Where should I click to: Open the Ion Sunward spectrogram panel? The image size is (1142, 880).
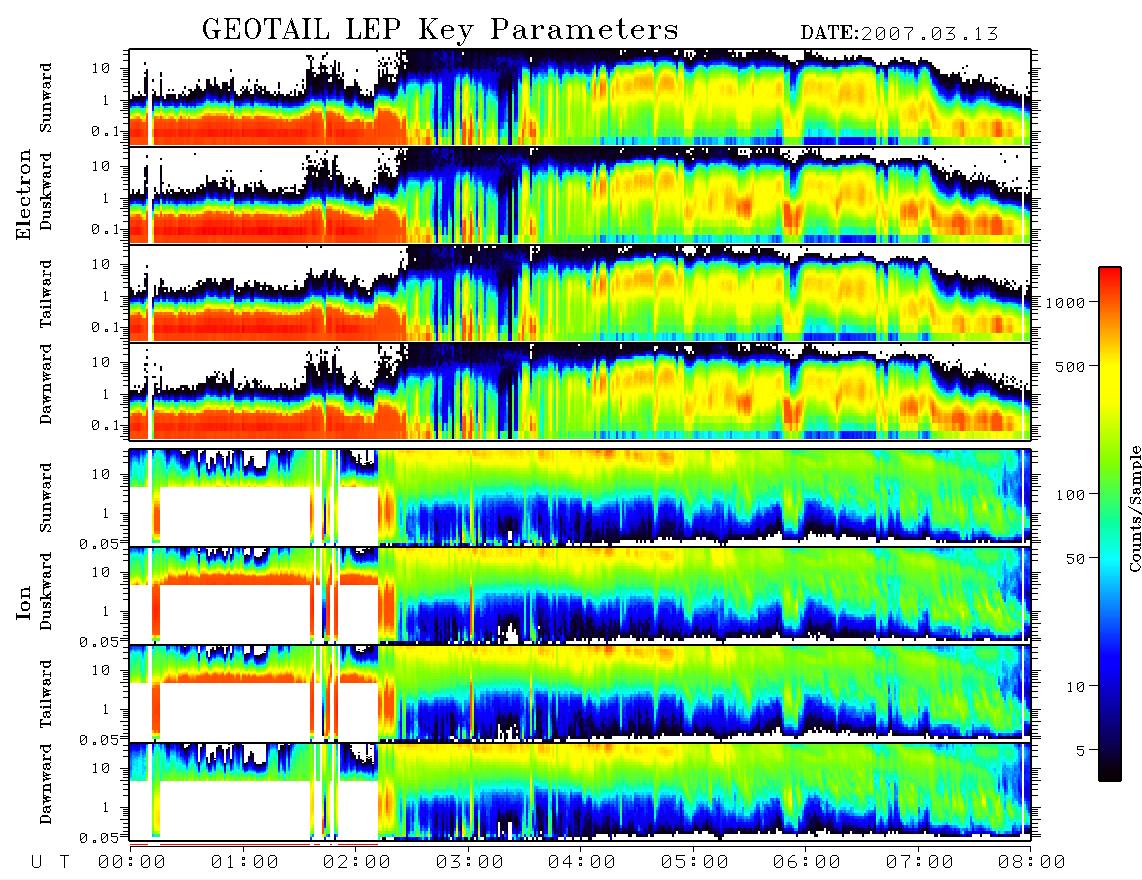tap(580, 497)
